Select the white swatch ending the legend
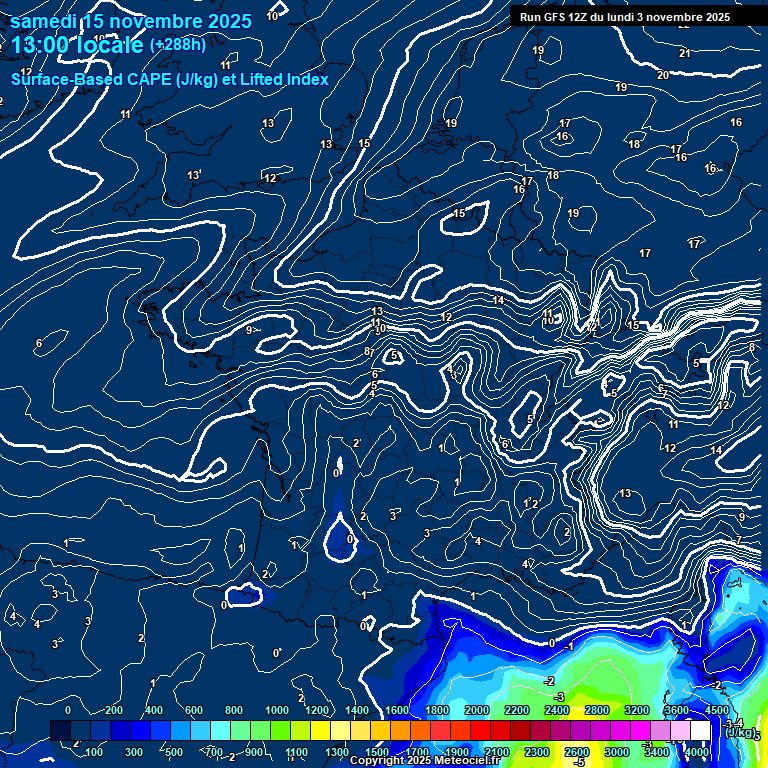 click(x=700, y=730)
